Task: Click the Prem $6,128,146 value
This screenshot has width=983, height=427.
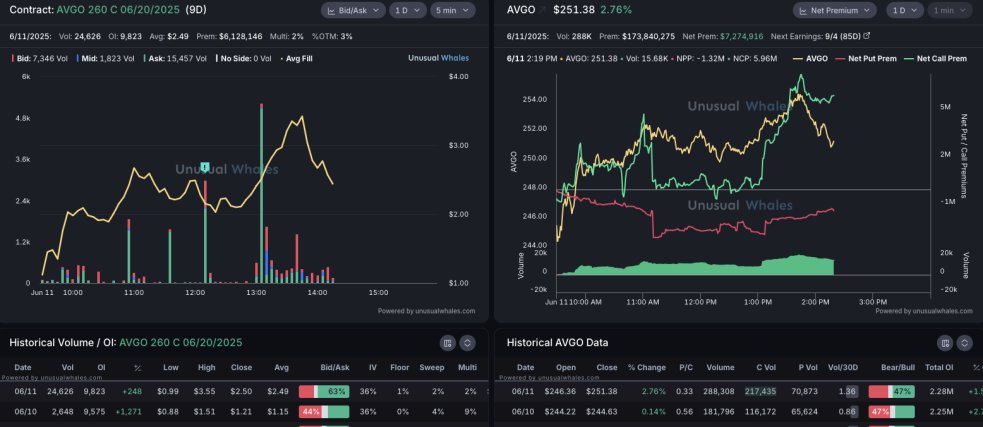Action: (x=241, y=36)
